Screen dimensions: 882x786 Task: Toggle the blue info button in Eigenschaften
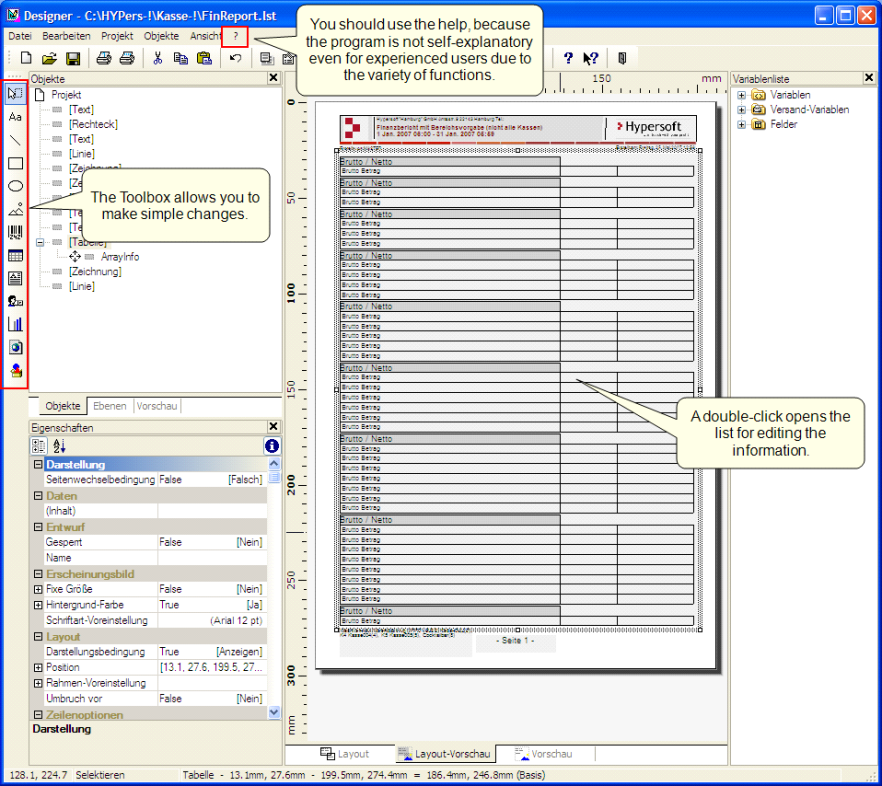pyautogui.click(x=272, y=446)
